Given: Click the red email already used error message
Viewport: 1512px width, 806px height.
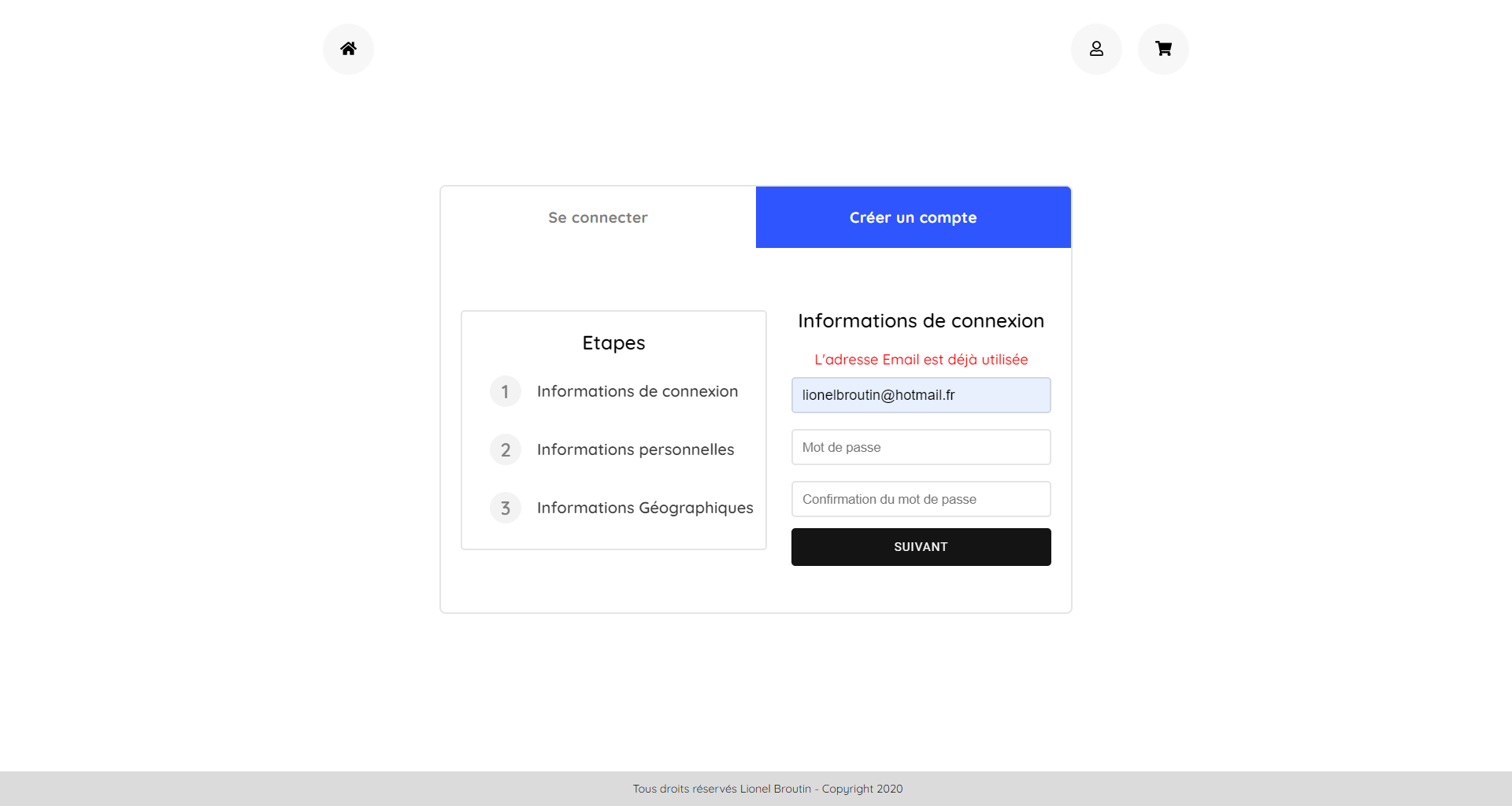Looking at the screenshot, I should click(x=921, y=360).
